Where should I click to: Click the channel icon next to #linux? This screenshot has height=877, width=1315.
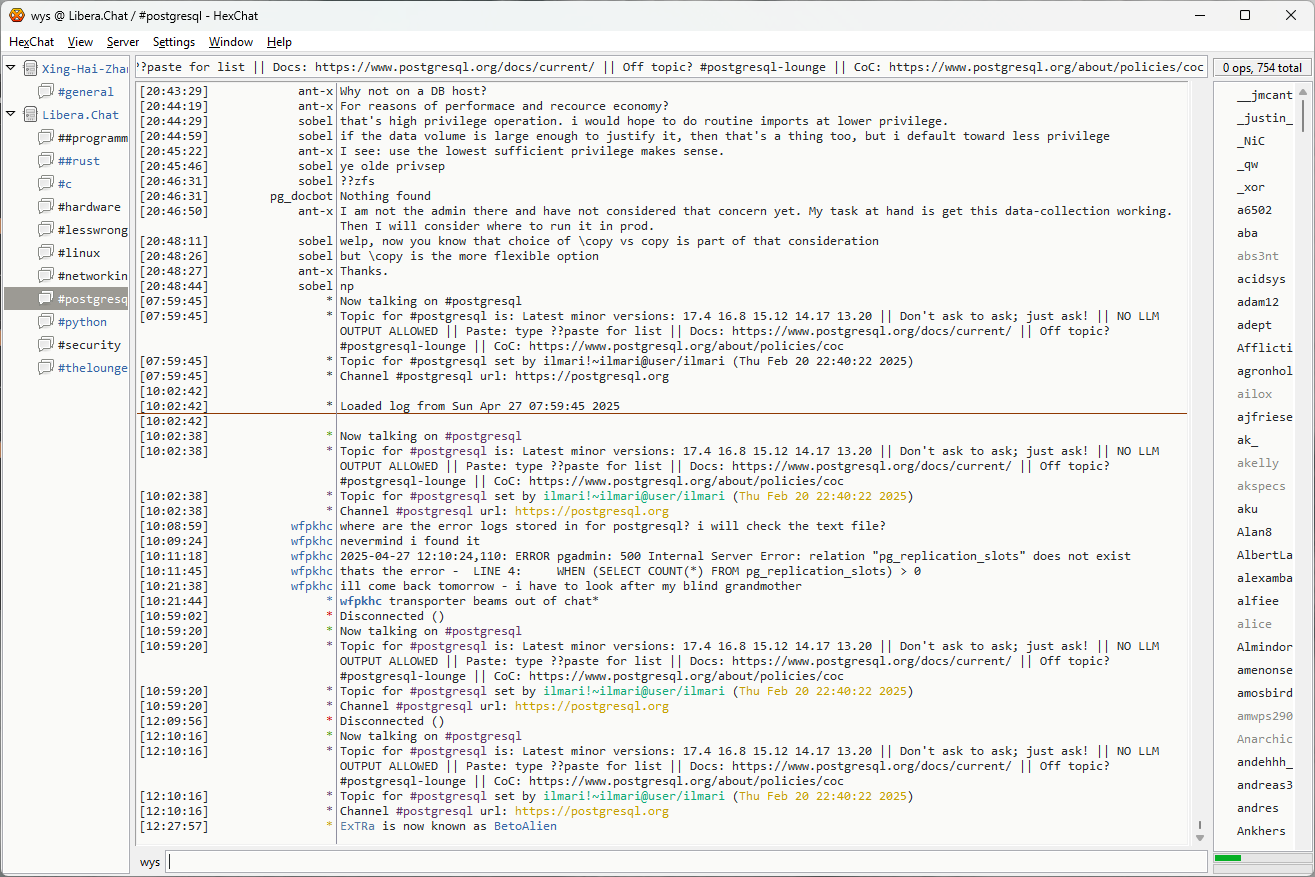pos(45,253)
